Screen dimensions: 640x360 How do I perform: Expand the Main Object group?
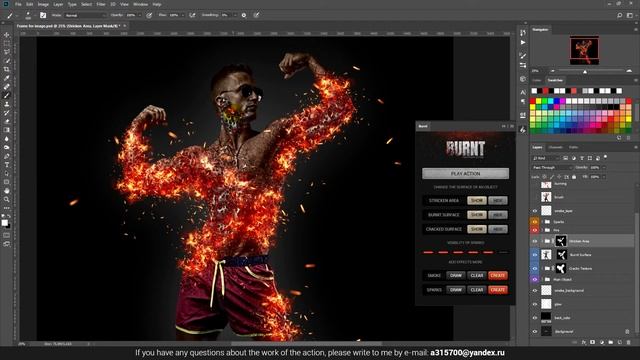click(542, 280)
